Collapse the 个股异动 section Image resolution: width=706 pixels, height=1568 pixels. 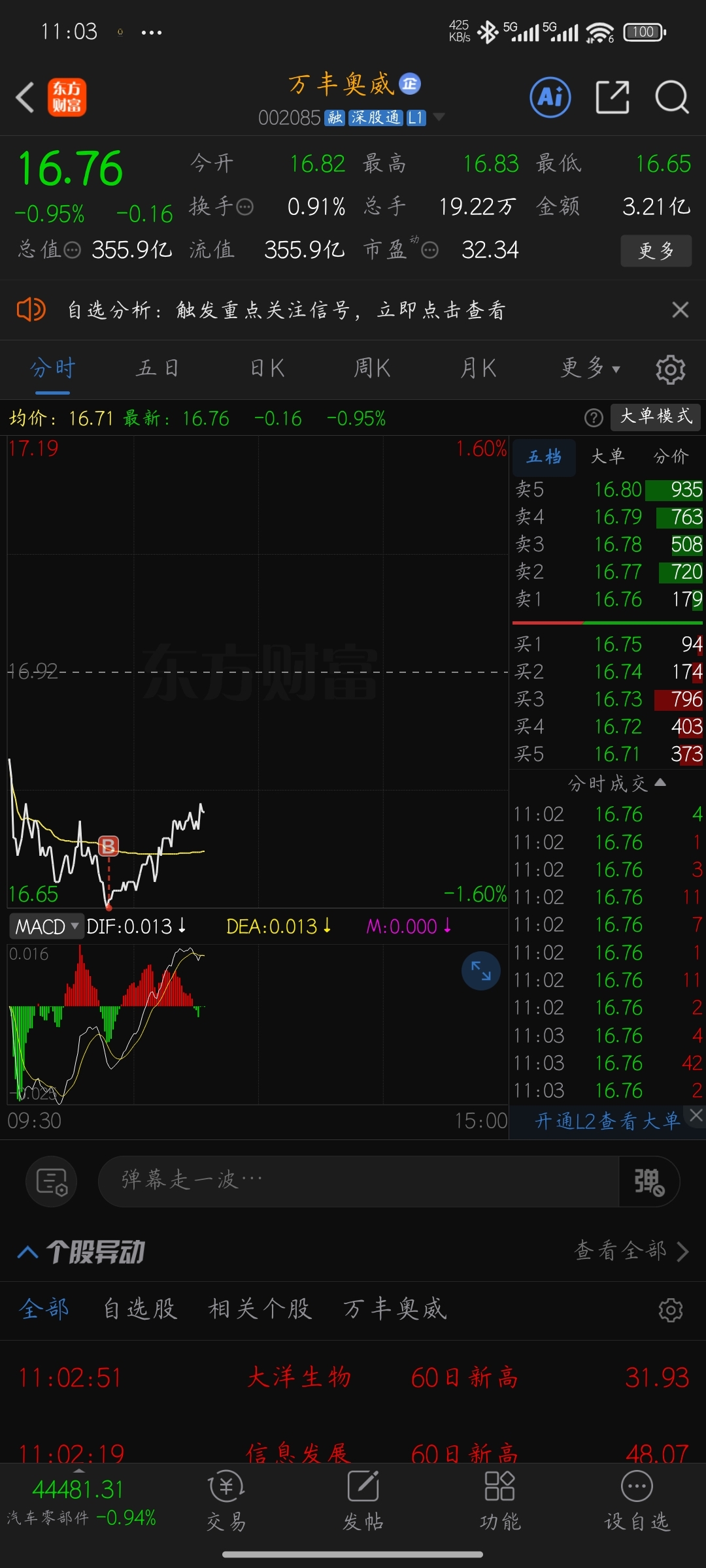pos(27,1252)
